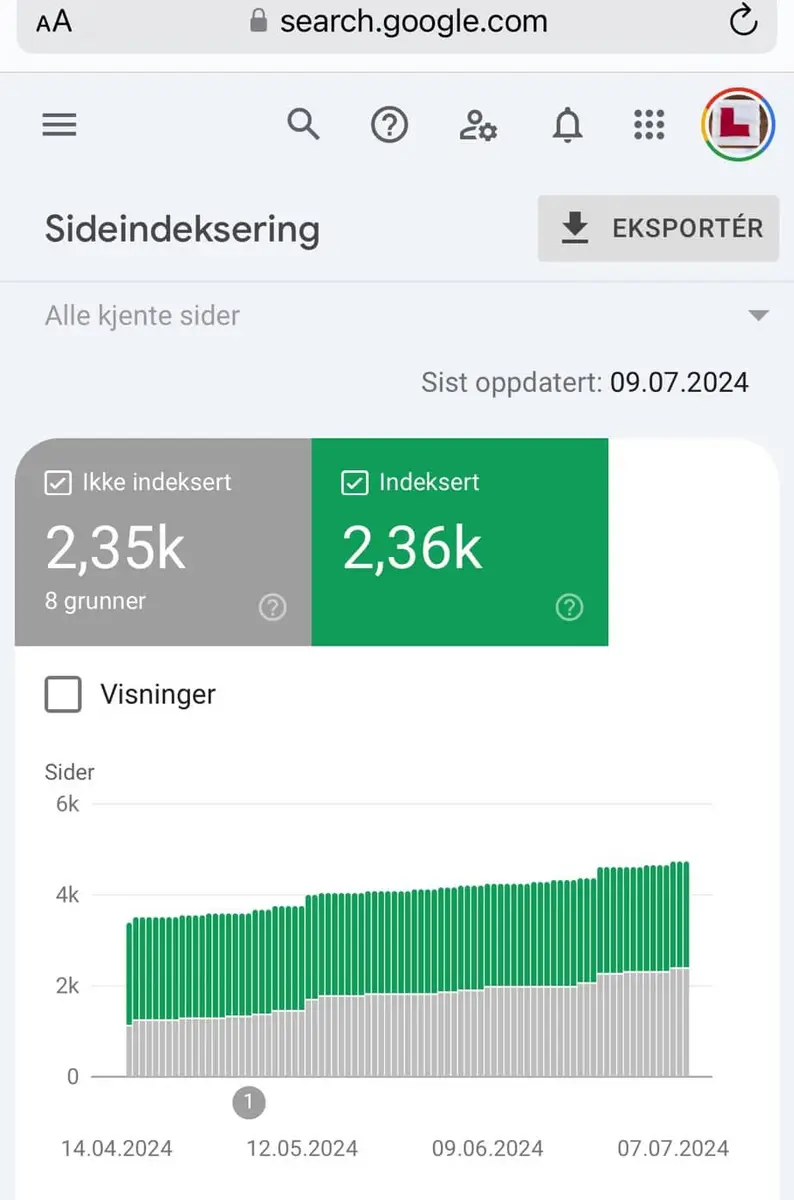
Task: Click help icon on Indeksert card
Action: tap(569, 607)
